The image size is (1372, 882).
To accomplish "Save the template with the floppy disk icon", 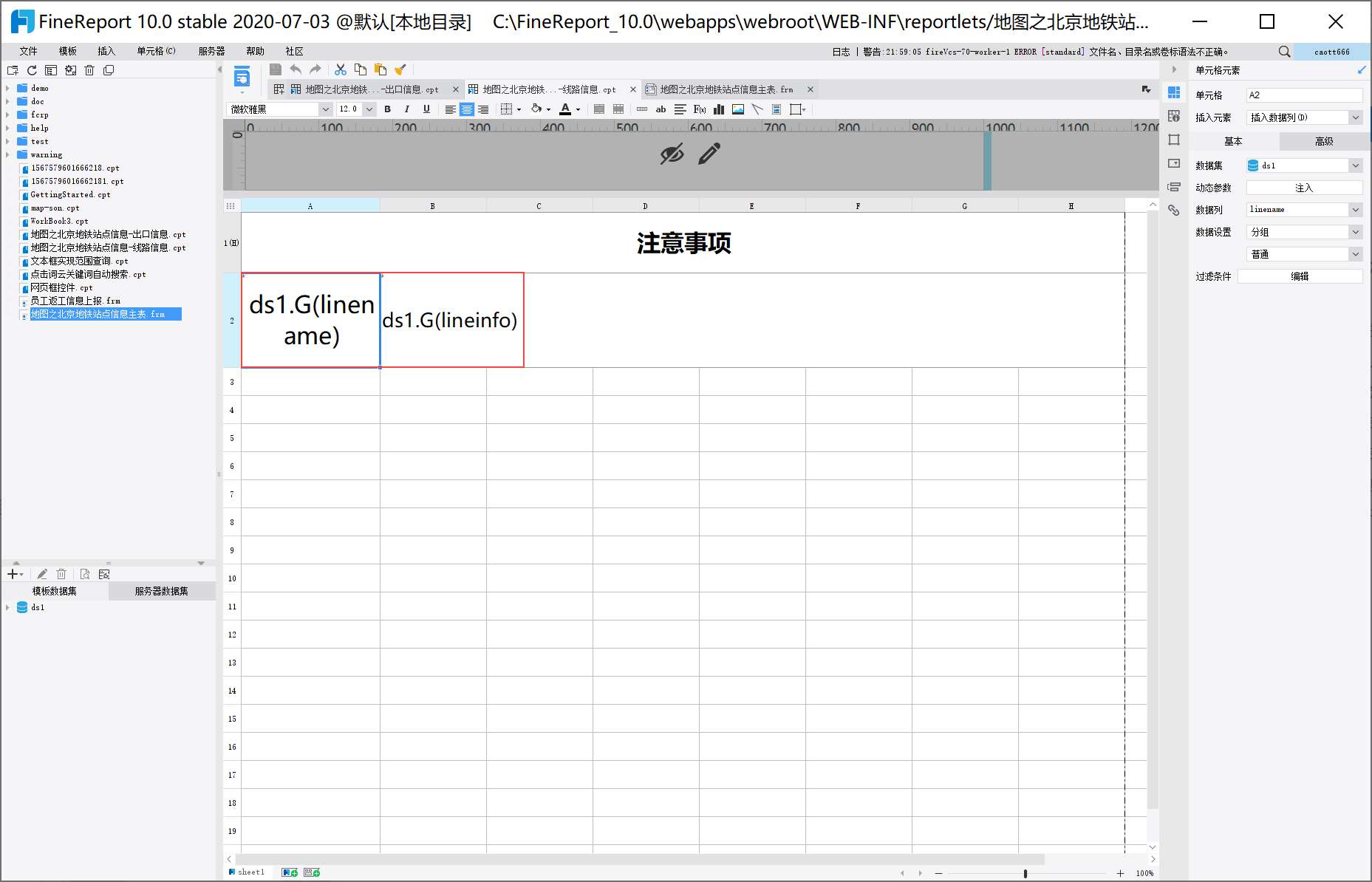I will [x=276, y=69].
